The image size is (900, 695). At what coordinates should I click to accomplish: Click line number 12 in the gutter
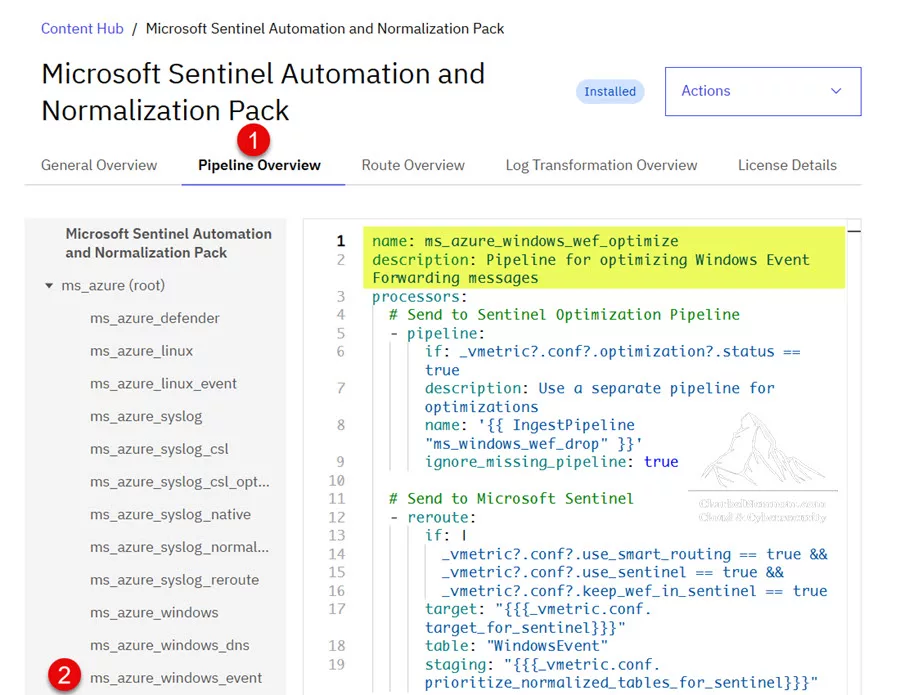coord(337,518)
